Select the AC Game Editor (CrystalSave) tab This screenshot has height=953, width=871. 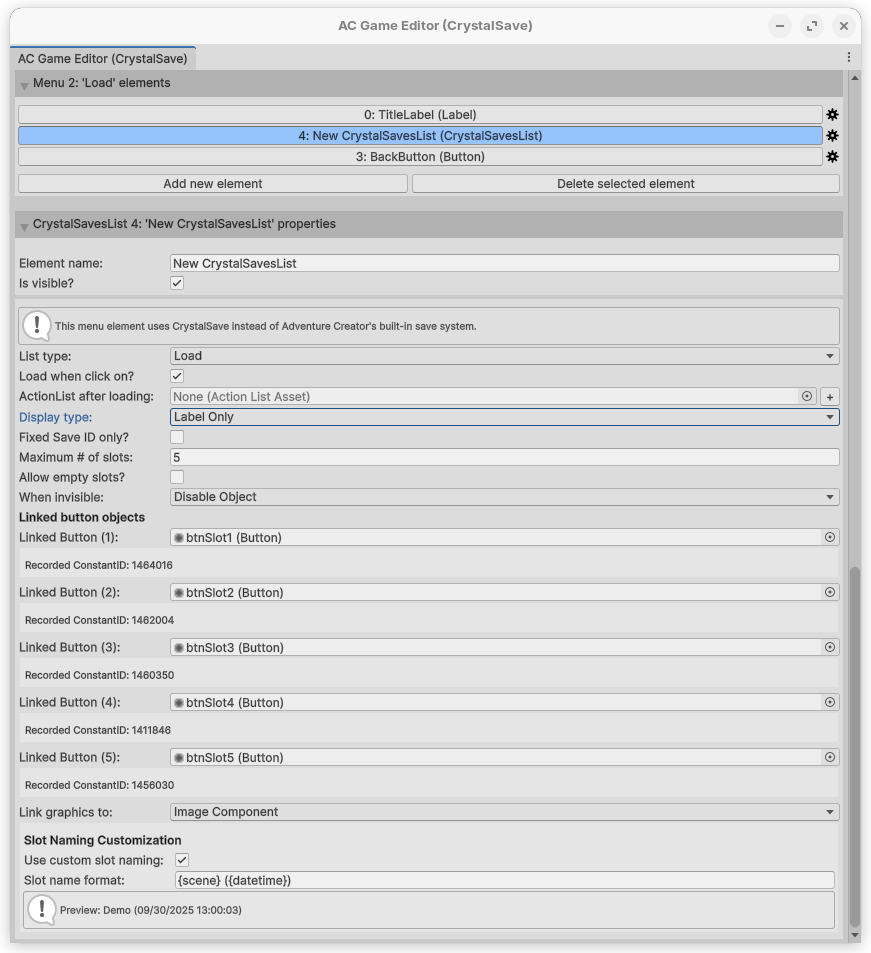[x=103, y=59]
